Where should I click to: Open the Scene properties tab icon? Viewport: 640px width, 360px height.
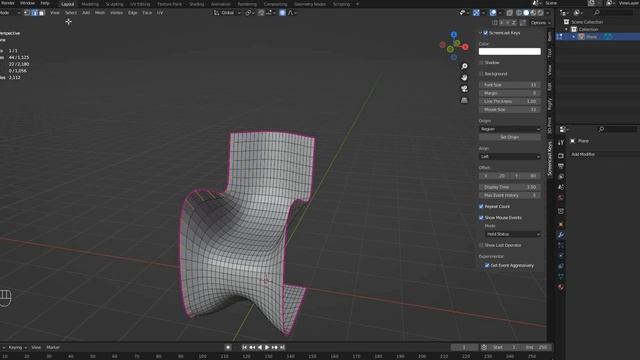click(561, 187)
